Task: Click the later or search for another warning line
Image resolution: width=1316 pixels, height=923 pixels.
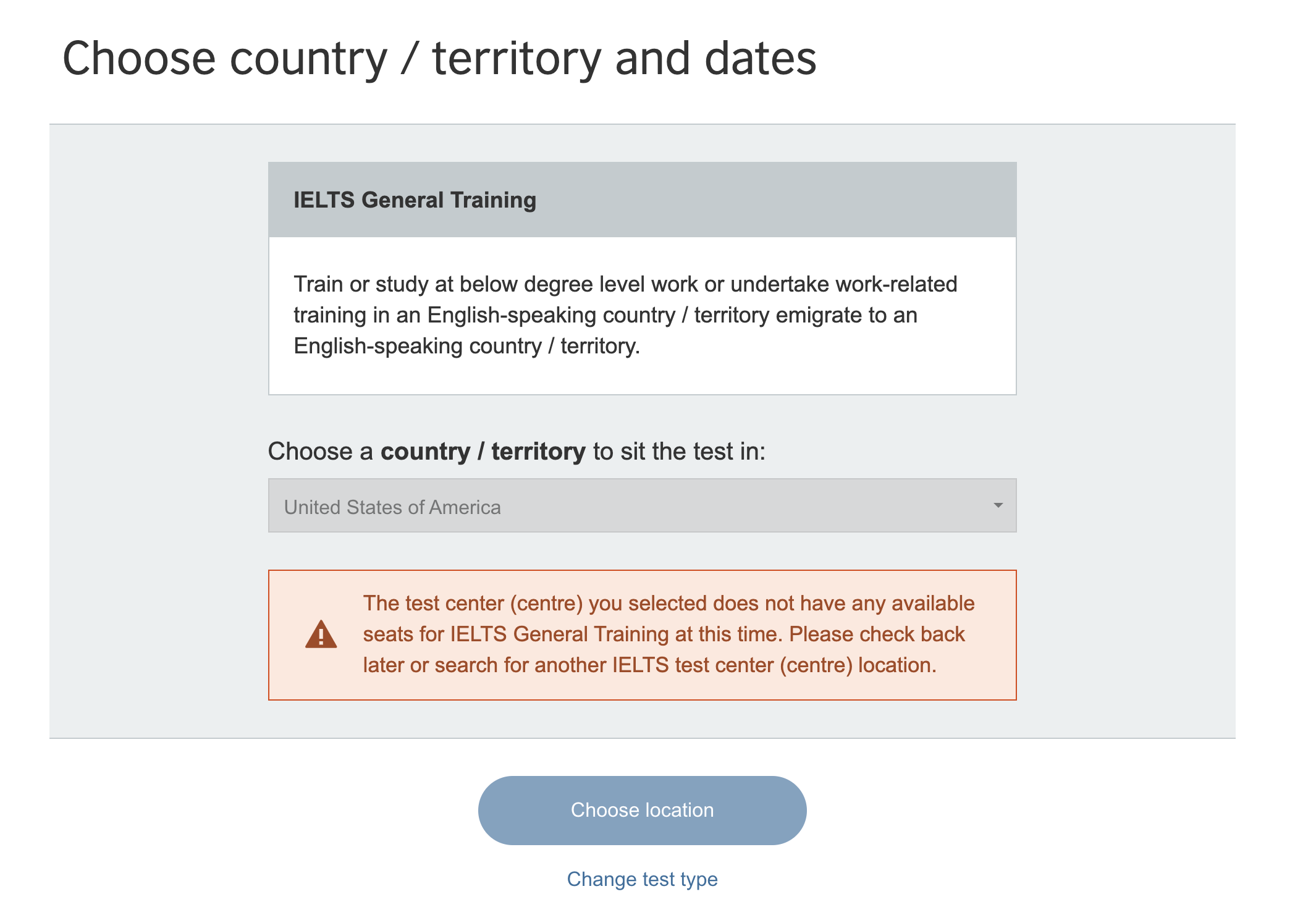Action: coord(649,665)
